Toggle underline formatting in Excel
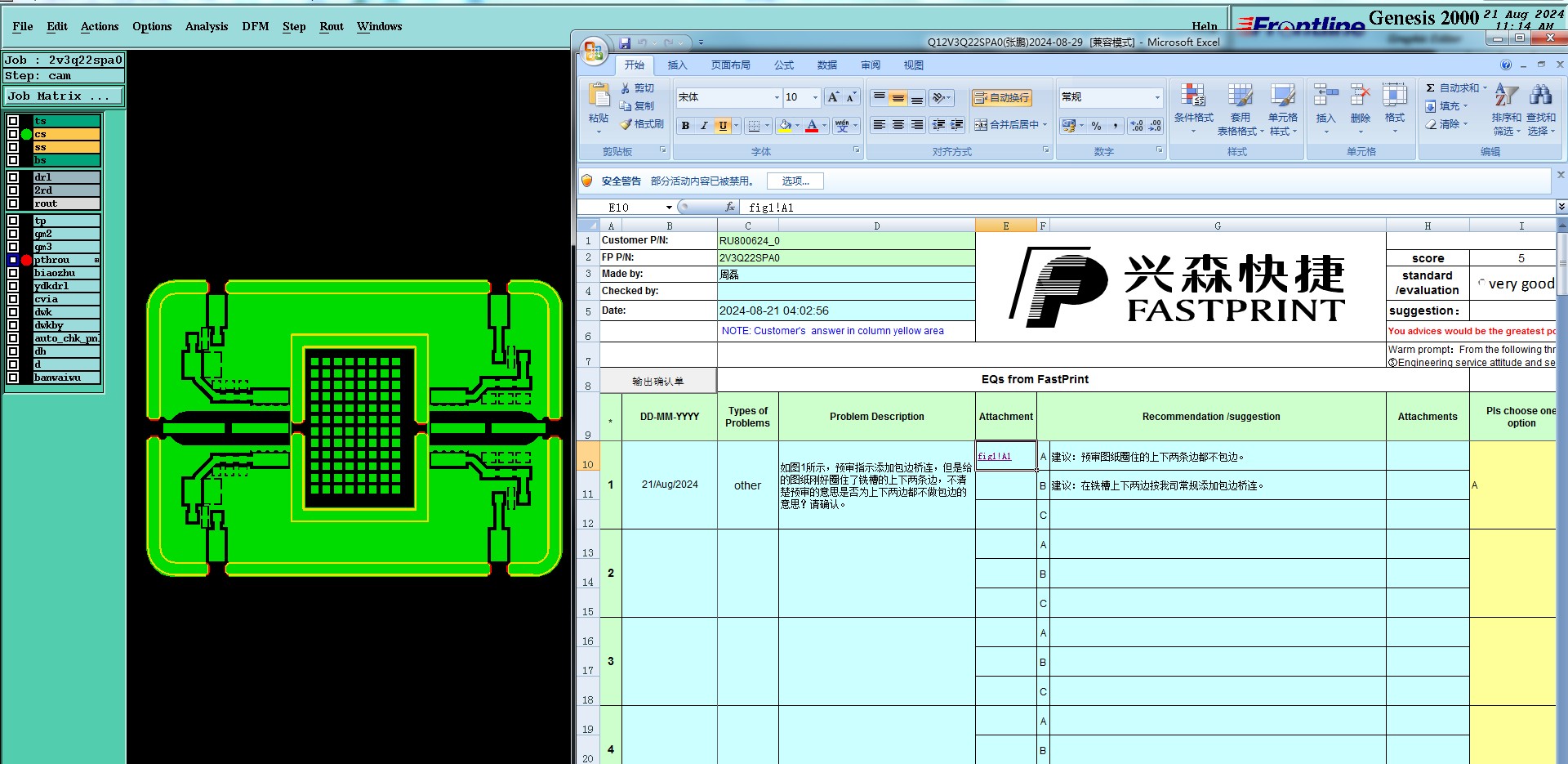Screen dimensions: 1568x764 (723, 126)
